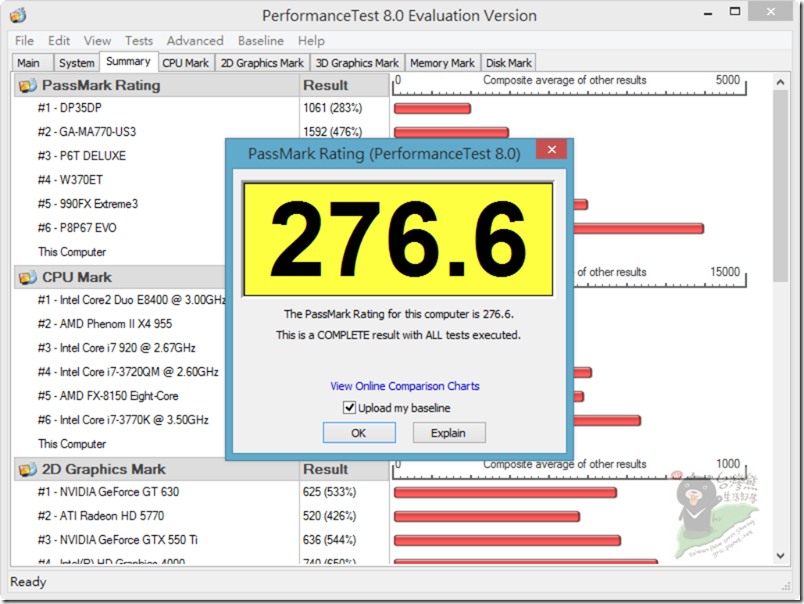Close the PassMark Rating dialog
804x604 pixels.
[551, 150]
